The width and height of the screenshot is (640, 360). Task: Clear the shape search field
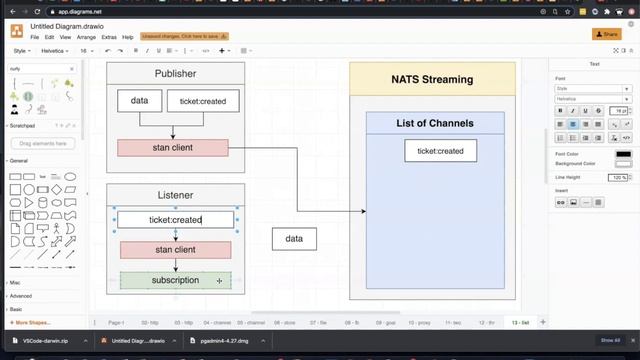[x=72, y=69]
